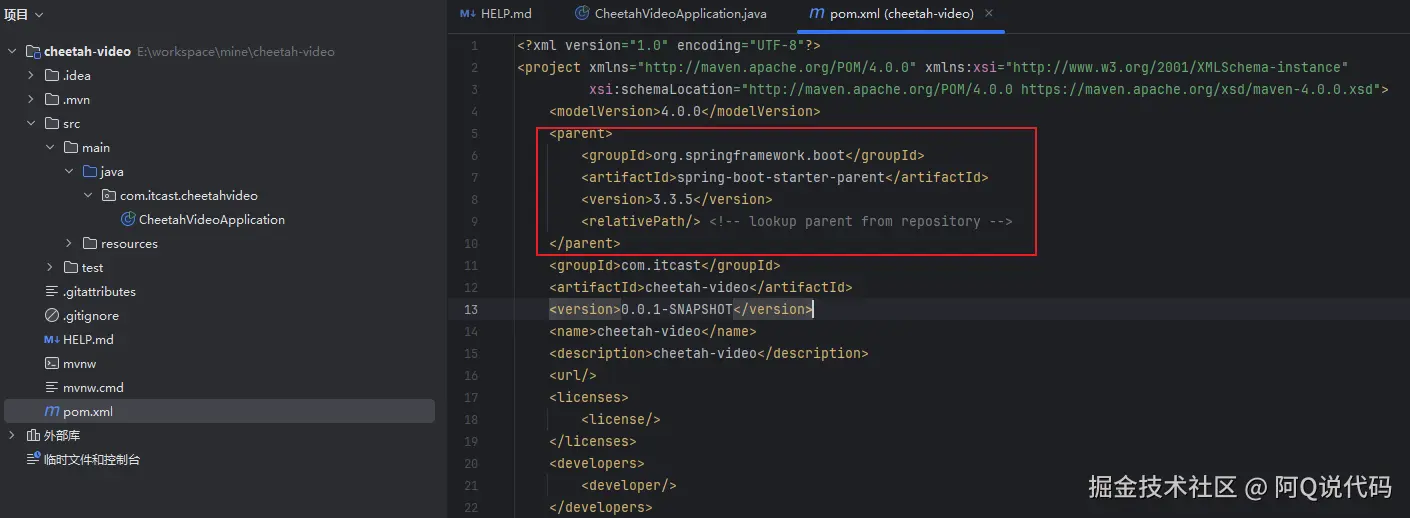The width and height of the screenshot is (1410, 518).
Task: Click the opening <parent> tag
Action: [x=581, y=134]
